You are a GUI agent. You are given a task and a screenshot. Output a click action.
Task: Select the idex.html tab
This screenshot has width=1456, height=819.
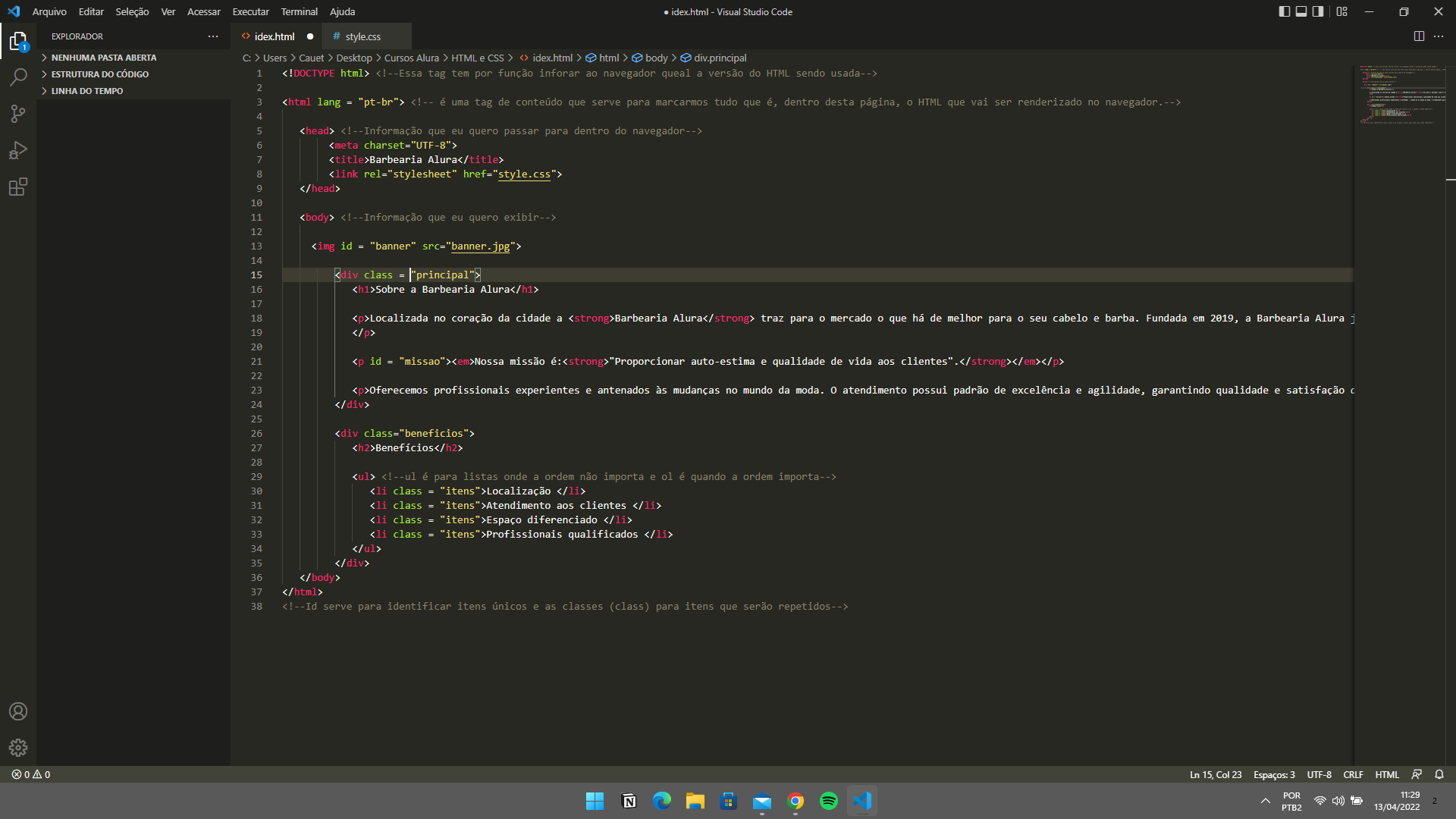click(x=275, y=36)
